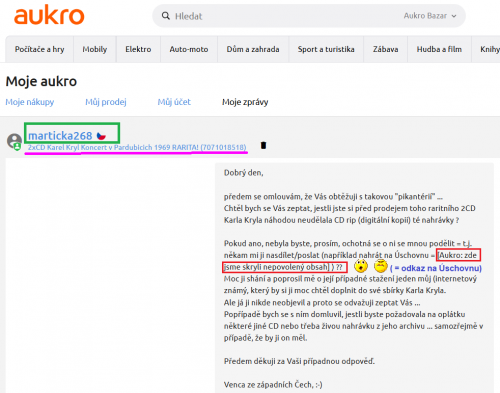The height and width of the screenshot is (393, 500).
Task: Click the user avatar icon beside marticka268
Action: 14,141
